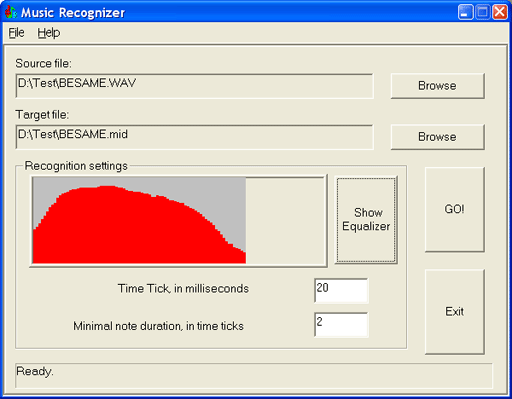Click the Exit button
The height and width of the screenshot is (399, 512).
pos(455,312)
